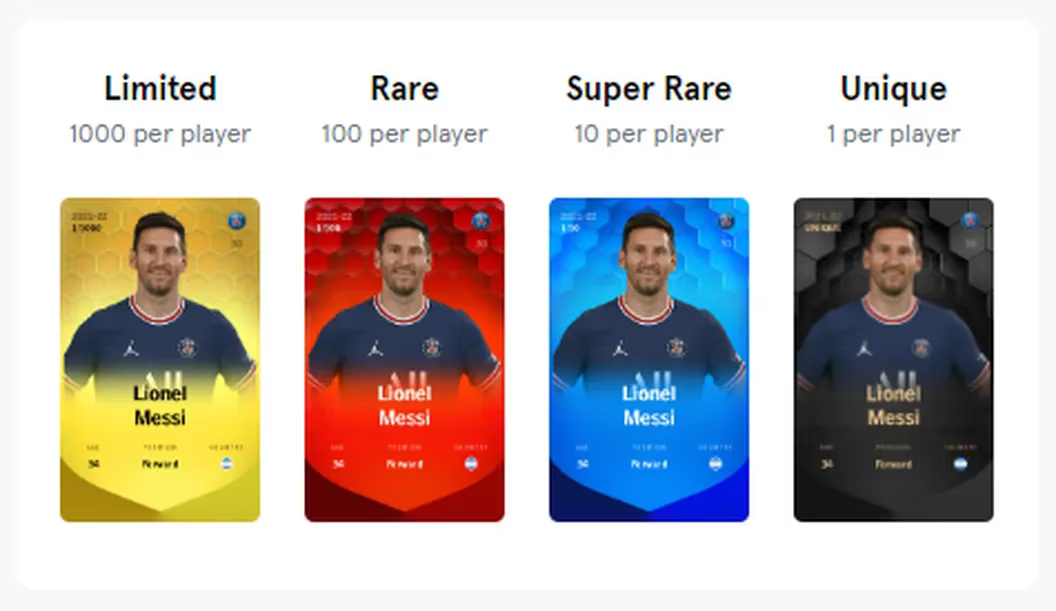
Task: Click the Argentina flag on the yellow Limited card
Action: (227, 463)
